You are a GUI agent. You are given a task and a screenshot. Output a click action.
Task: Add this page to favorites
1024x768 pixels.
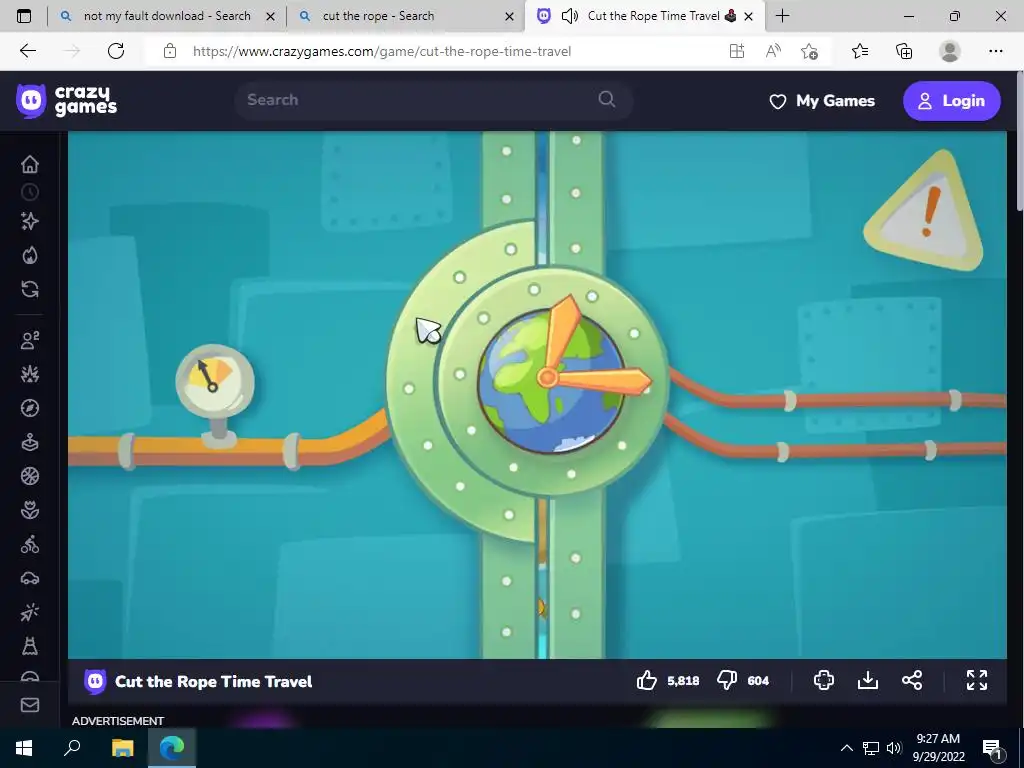(809, 51)
